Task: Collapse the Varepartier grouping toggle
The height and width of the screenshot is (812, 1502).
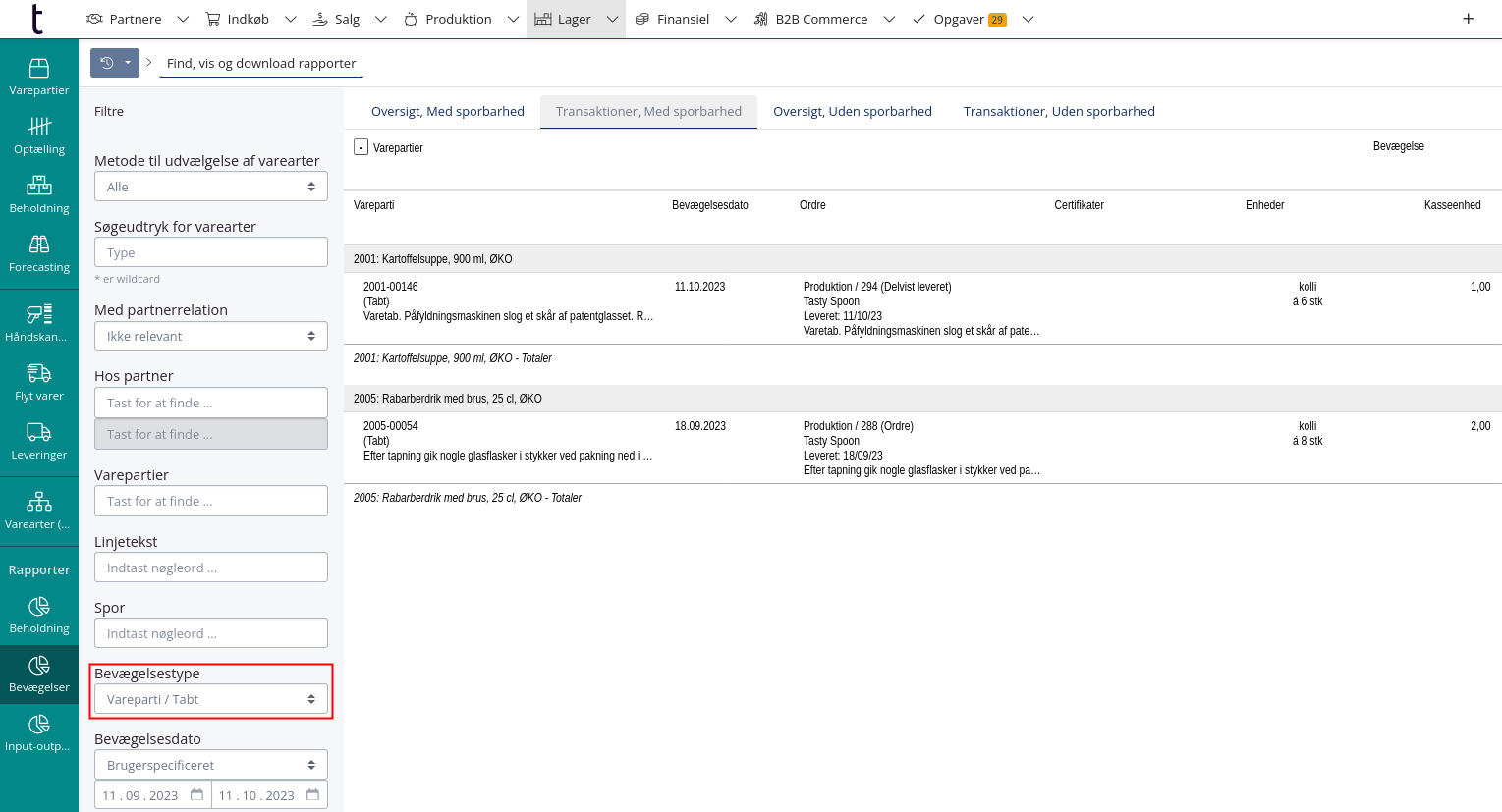Action: (x=360, y=145)
